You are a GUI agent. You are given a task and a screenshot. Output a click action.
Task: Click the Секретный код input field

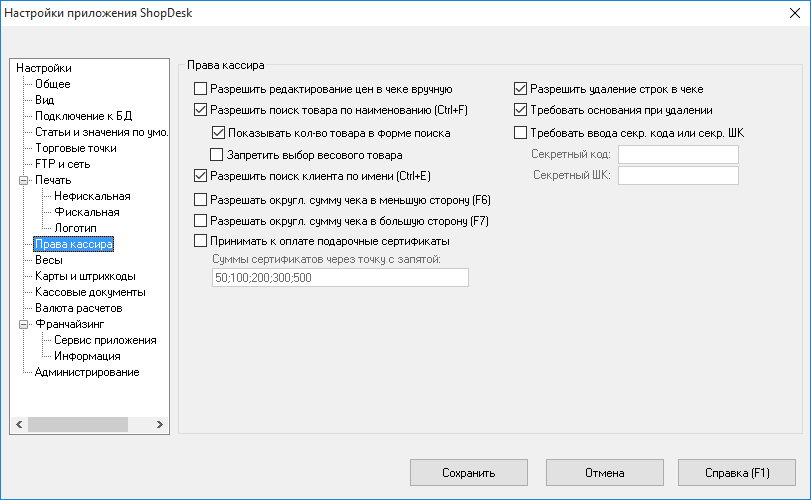click(678, 154)
